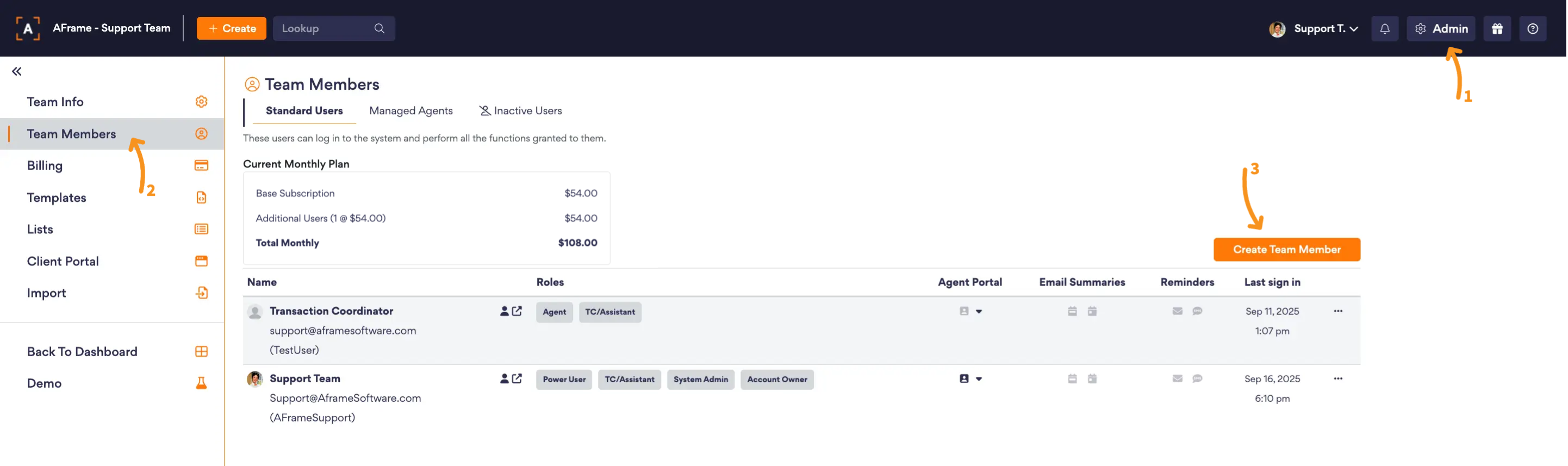Toggle second email summary calendar for Support Team
This screenshot has height=466, width=1568.
1092,379
